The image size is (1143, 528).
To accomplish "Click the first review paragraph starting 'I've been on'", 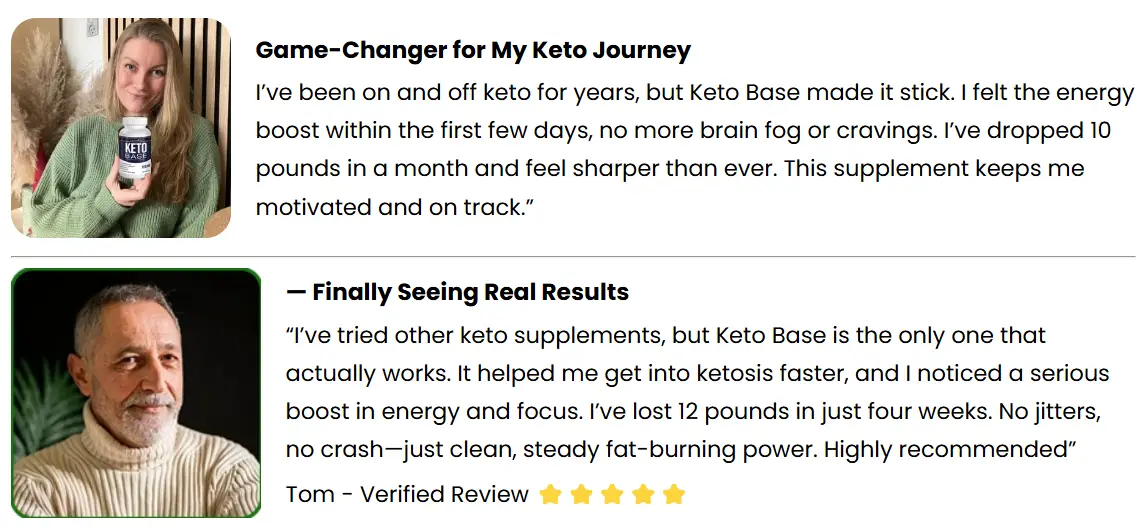I will 695,150.
